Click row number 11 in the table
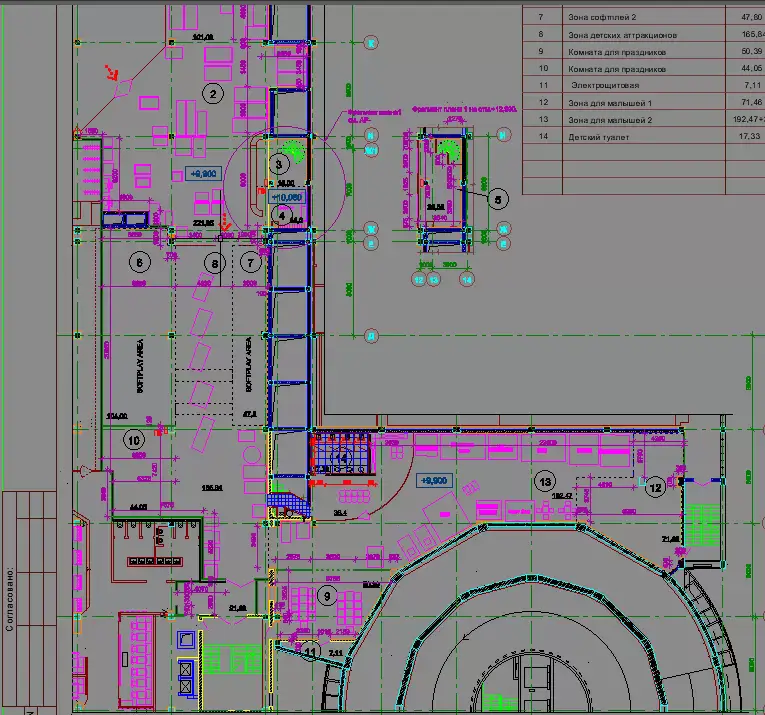 point(544,85)
